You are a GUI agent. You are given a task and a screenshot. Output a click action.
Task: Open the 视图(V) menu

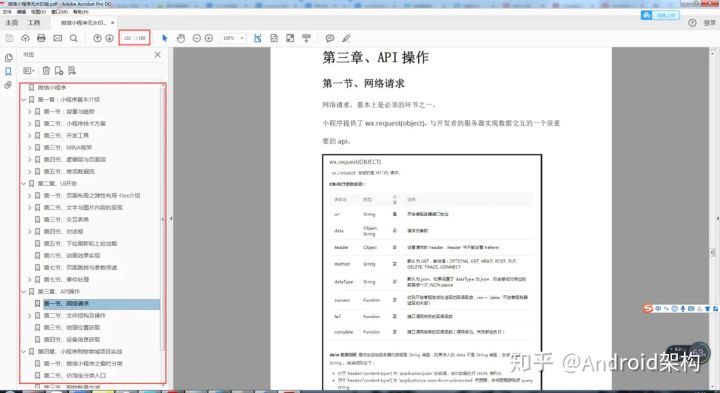pos(39,11)
